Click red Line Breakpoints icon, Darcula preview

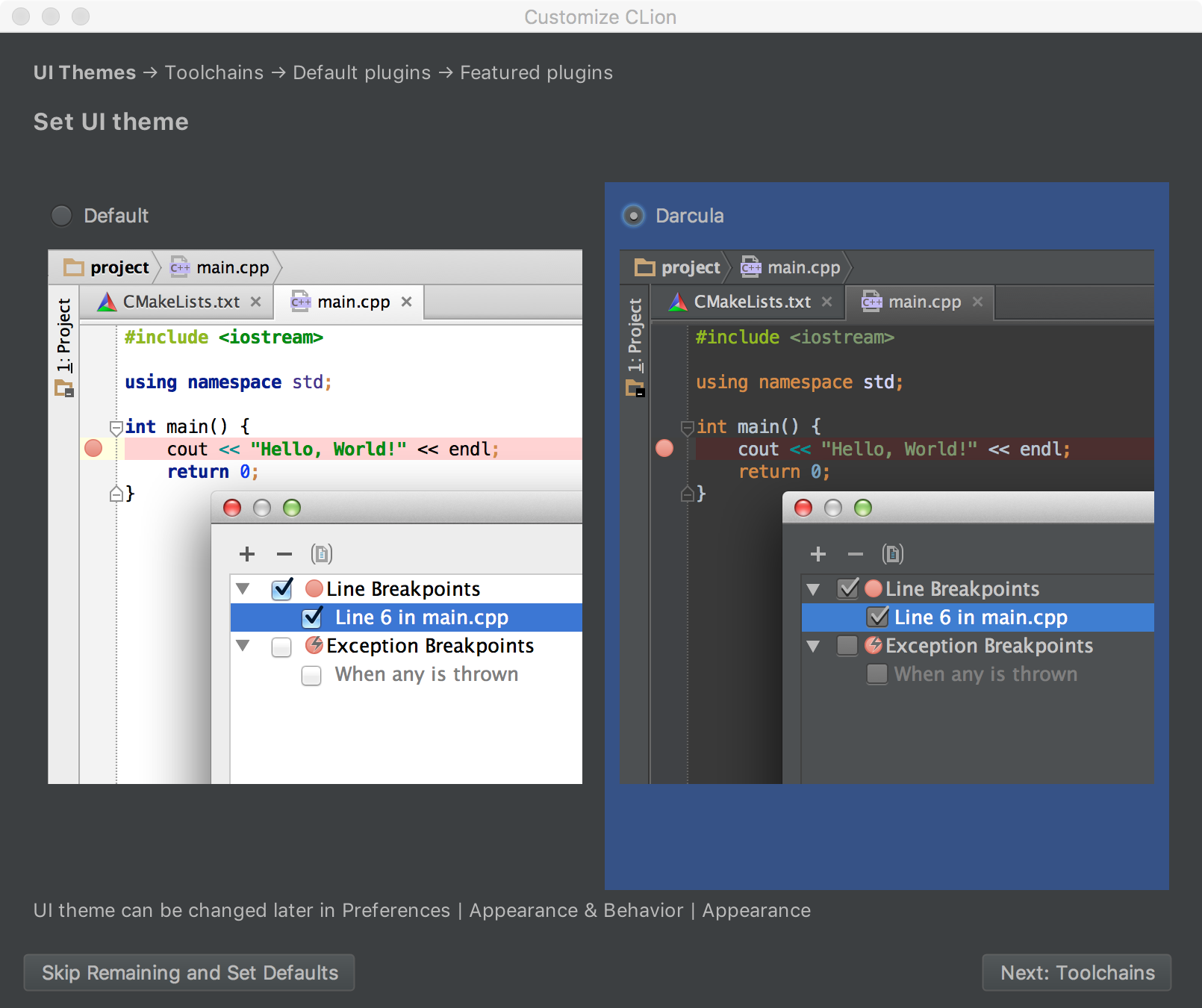[x=874, y=588]
